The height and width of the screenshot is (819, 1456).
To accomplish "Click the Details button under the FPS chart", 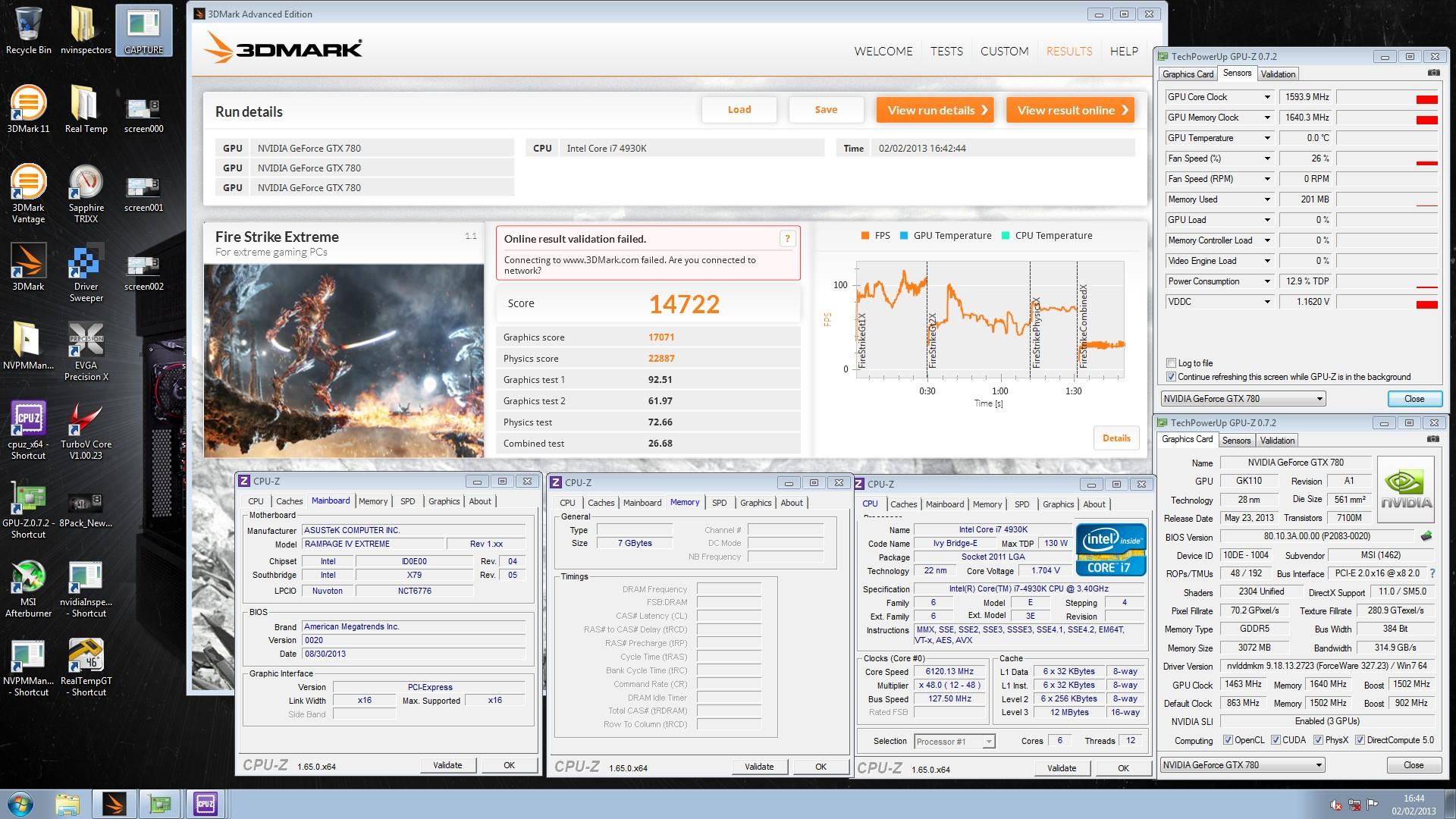I will pos(1116,438).
